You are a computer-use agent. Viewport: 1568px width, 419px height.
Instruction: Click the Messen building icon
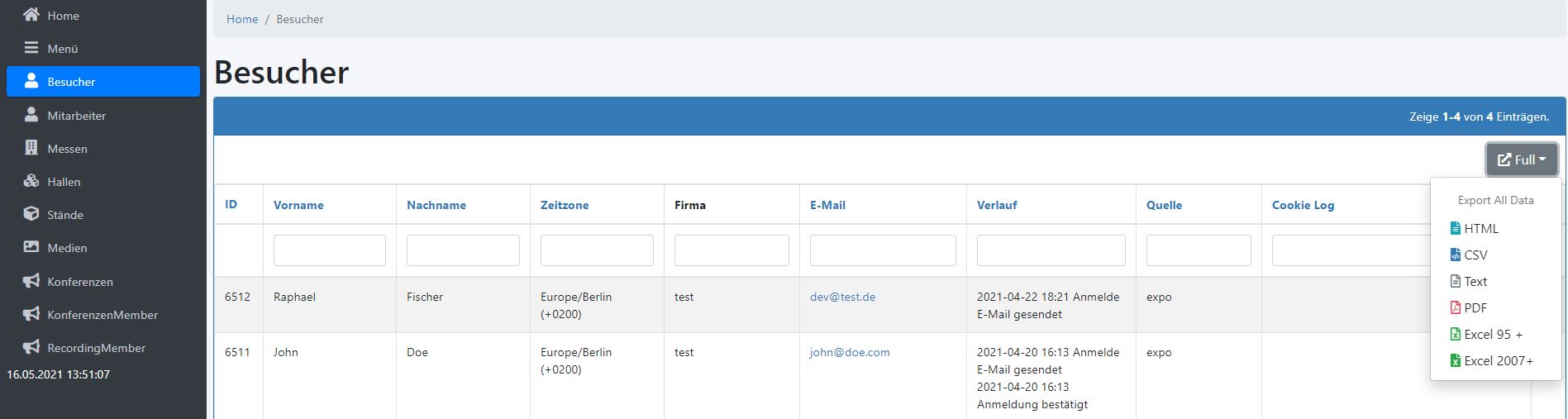(31, 148)
